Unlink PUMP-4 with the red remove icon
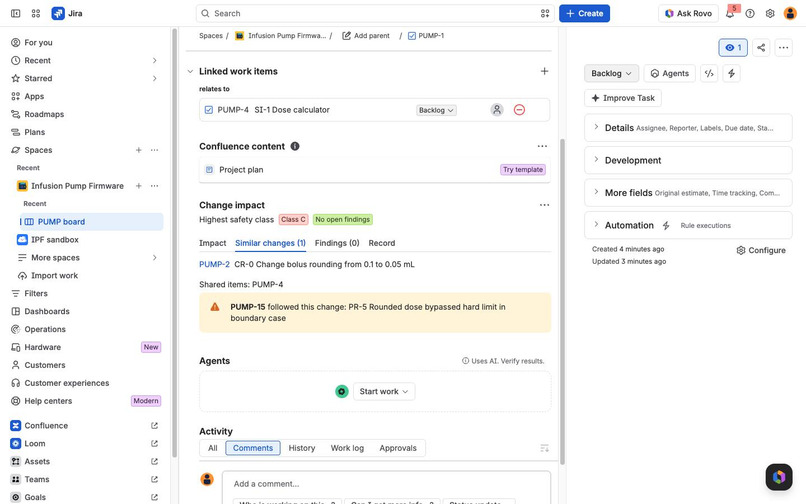The height and width of the screenshot is (504, 806). [x=519, y=110]
